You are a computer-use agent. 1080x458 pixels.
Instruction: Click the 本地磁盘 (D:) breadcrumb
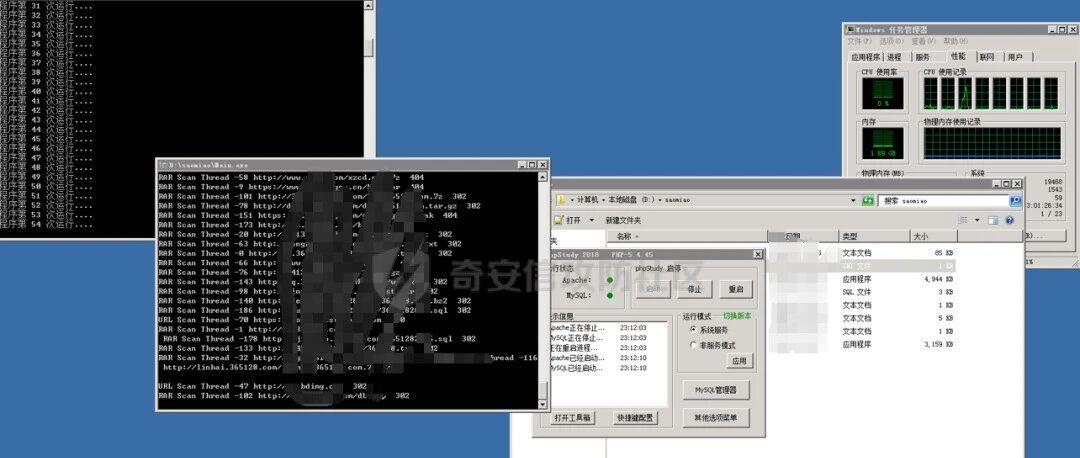point(632,200)
